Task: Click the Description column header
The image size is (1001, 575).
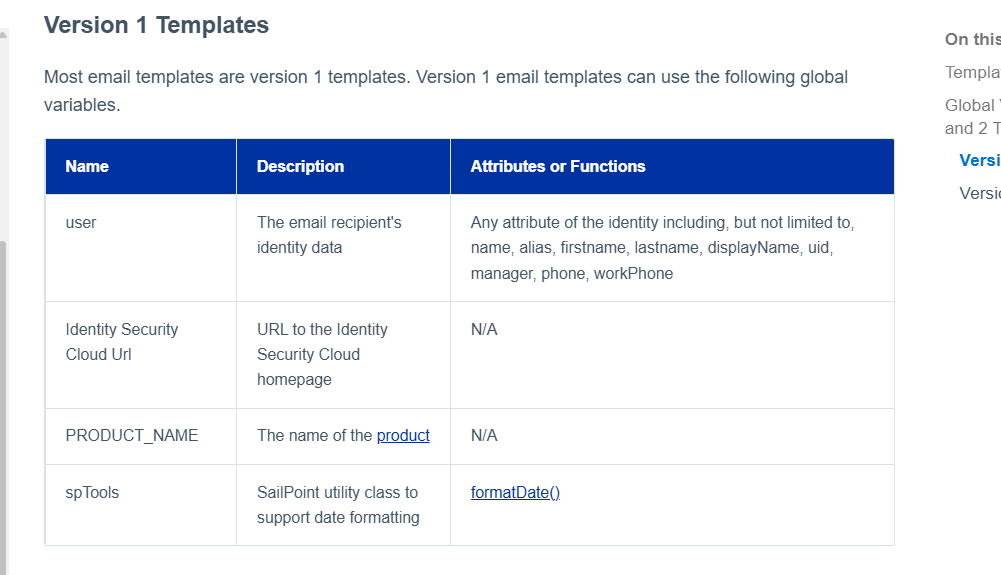Action: point(300,166)
